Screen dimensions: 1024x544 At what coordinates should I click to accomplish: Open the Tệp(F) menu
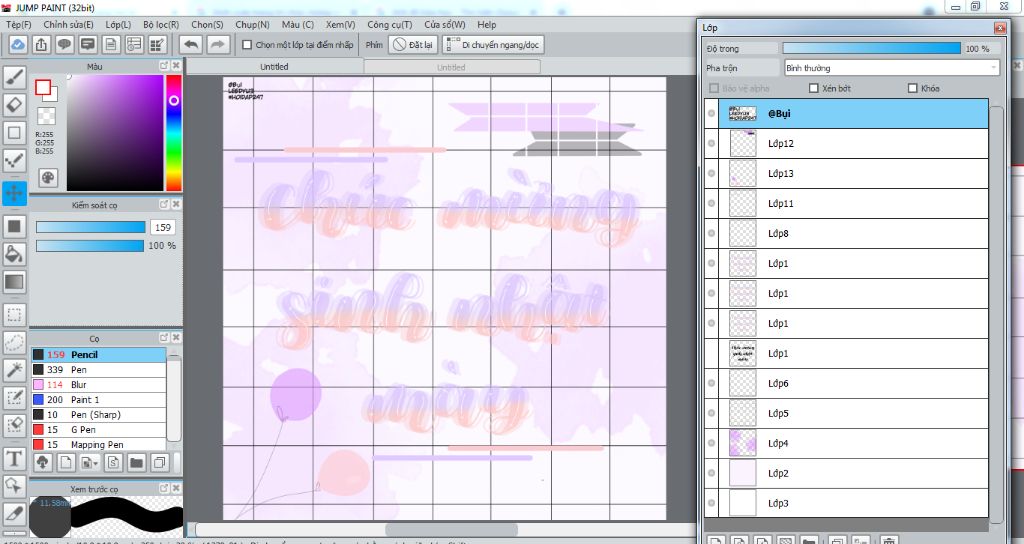19,24
